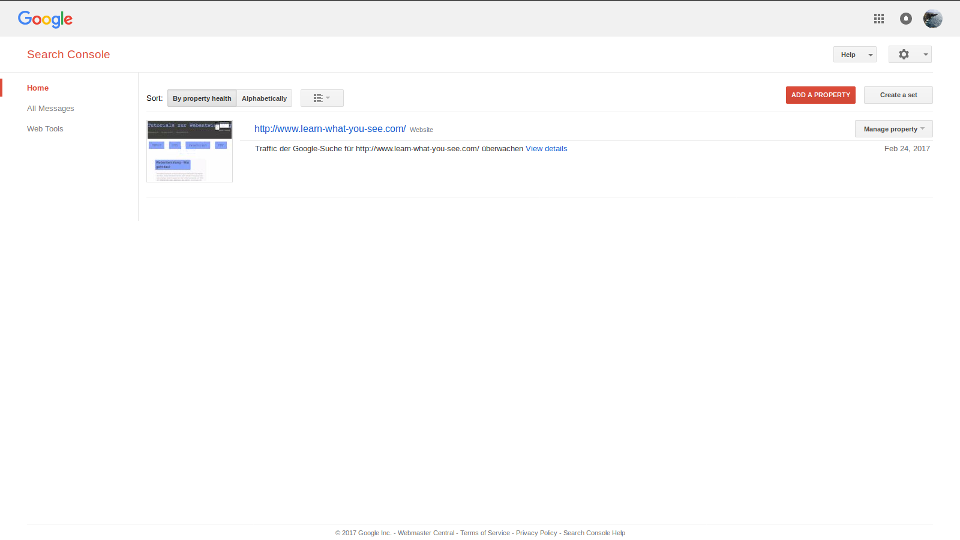Open the learn-what-you-see.com property link

coord(330,129)
